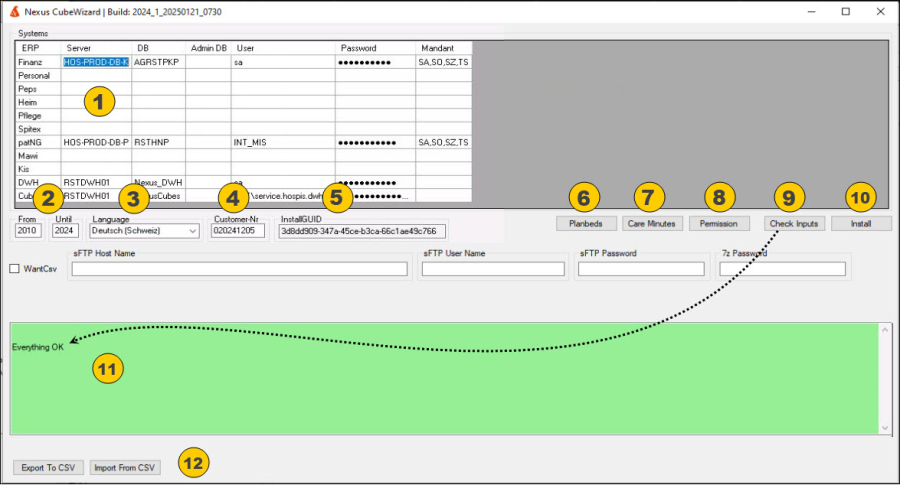
Task: Click Import From CSV
Action: click(125, 468)
